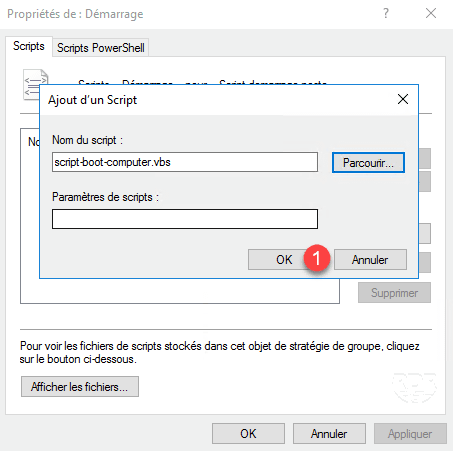Click the red numbered 1 badge
The image size is (453, 451).
coord(317,258)
